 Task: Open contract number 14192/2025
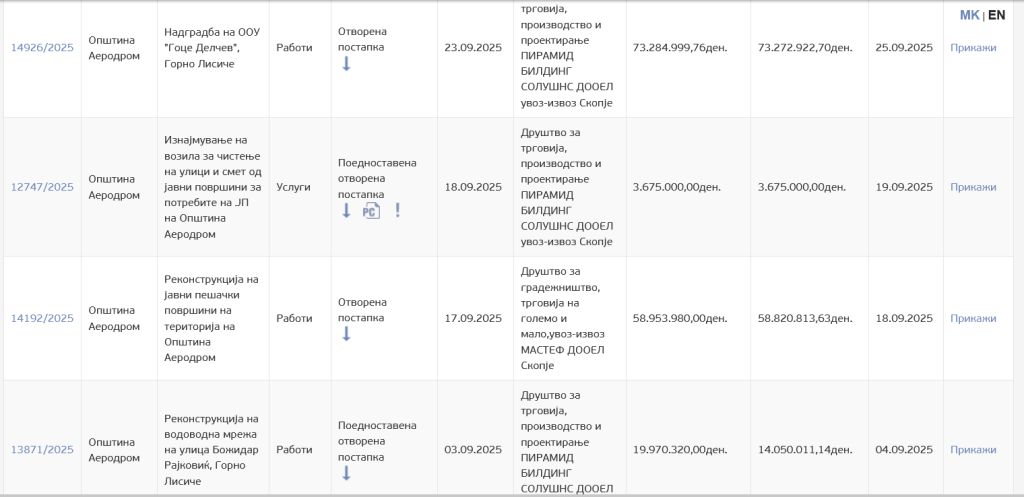42,318
